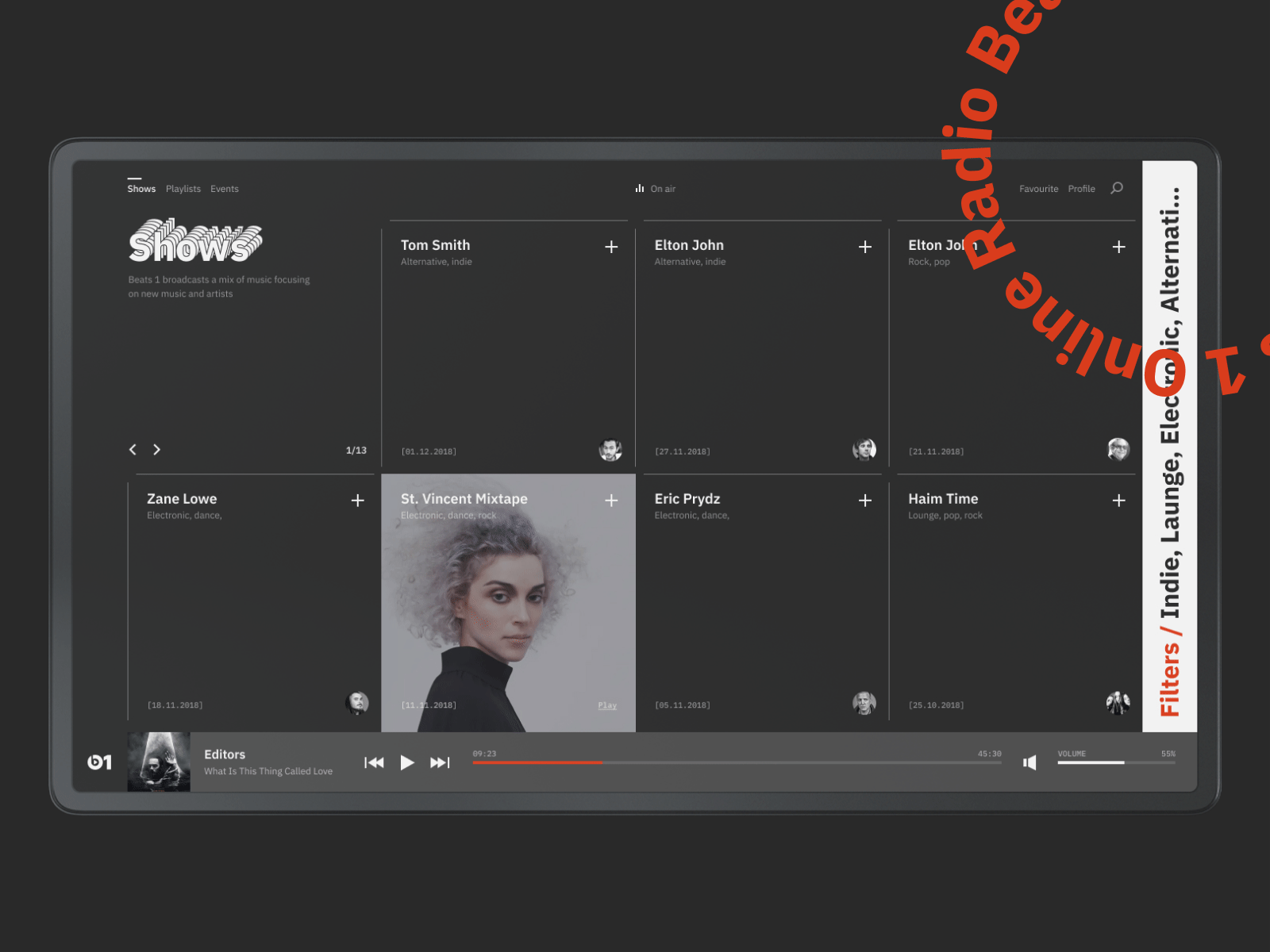Switch to the Playlists tab
Viewport: 1270px width, 952px height.
coord(183,188)
